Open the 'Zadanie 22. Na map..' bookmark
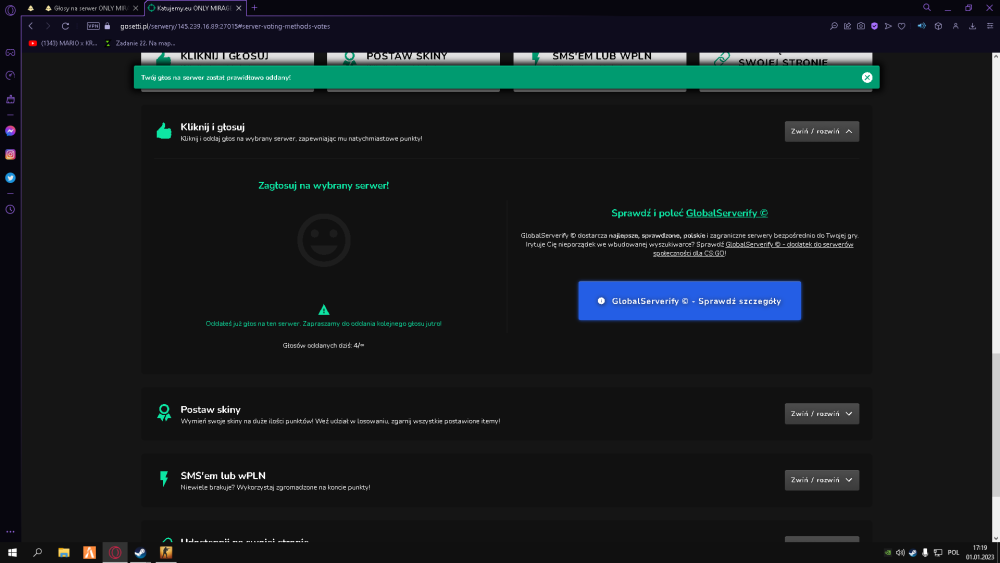Viewport: 1000px width, 563px height. pos(139,43)
